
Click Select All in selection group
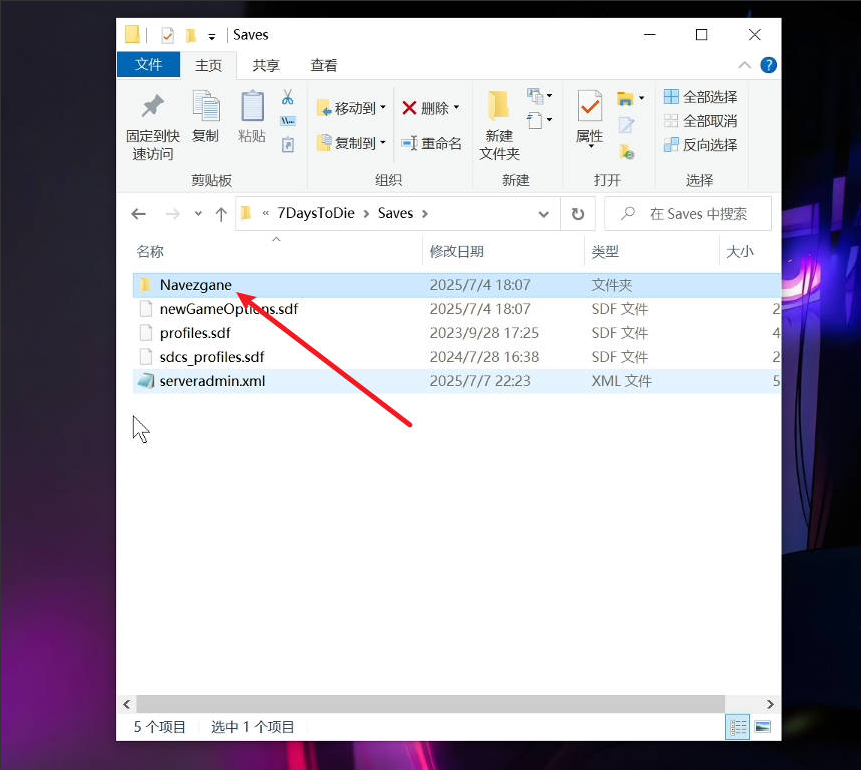(700, 96)
